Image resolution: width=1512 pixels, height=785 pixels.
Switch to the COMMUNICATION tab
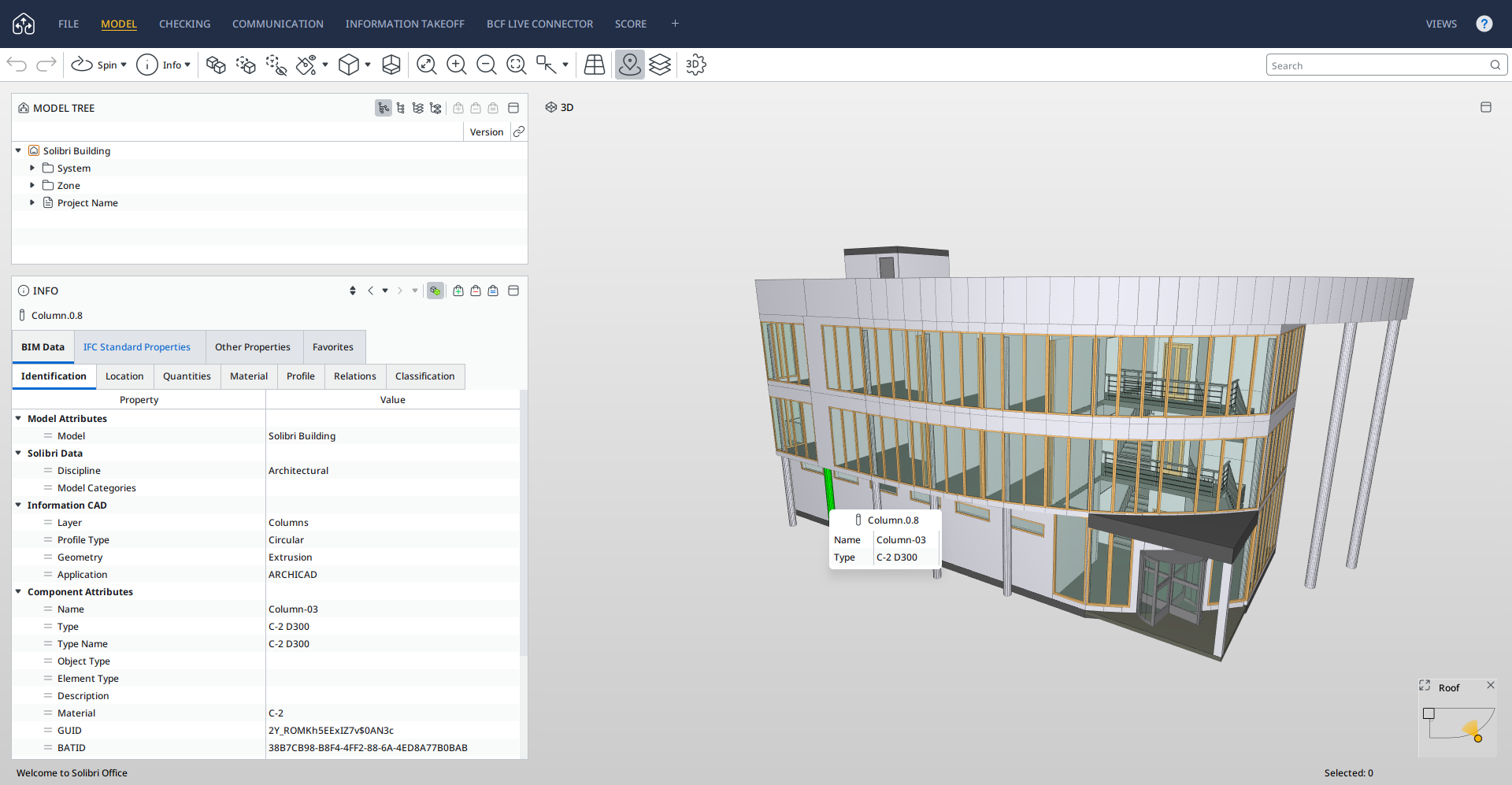pos(277,24)
